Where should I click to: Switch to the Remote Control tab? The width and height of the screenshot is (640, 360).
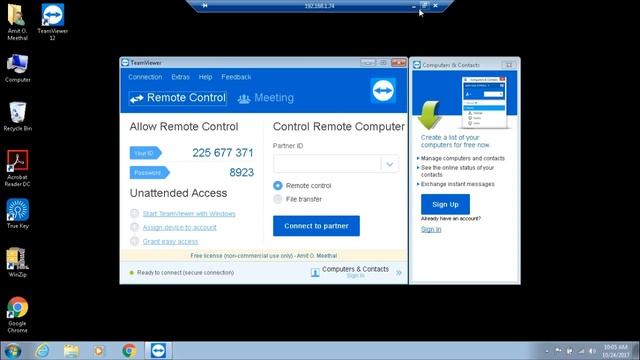178,98
